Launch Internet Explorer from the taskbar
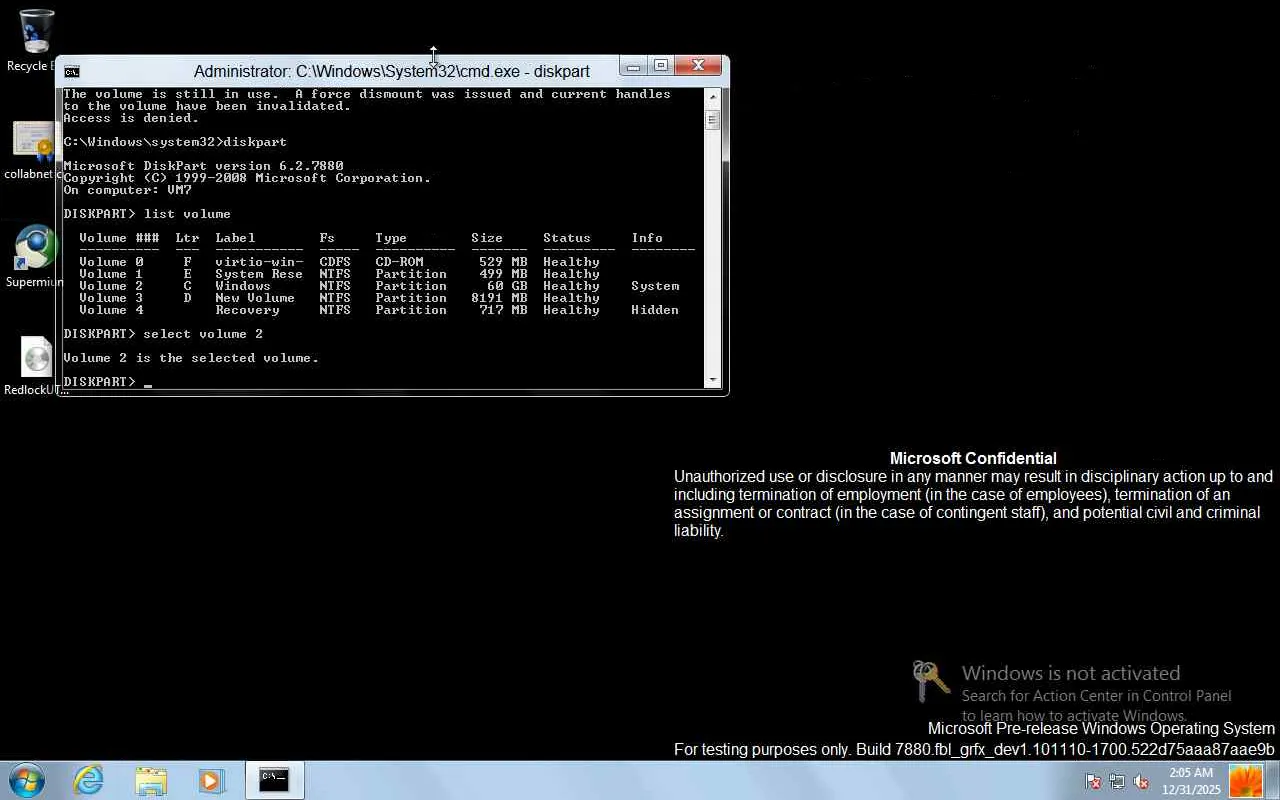 tap(89, 780)
